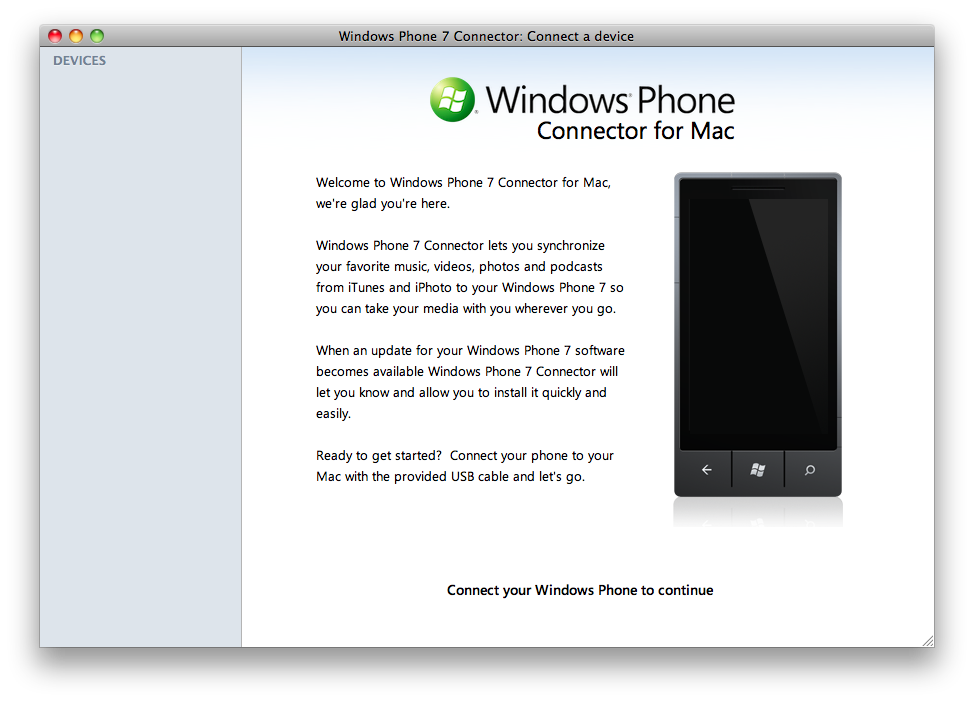Click the yellow minimize window button

click(x=76, y=36)
